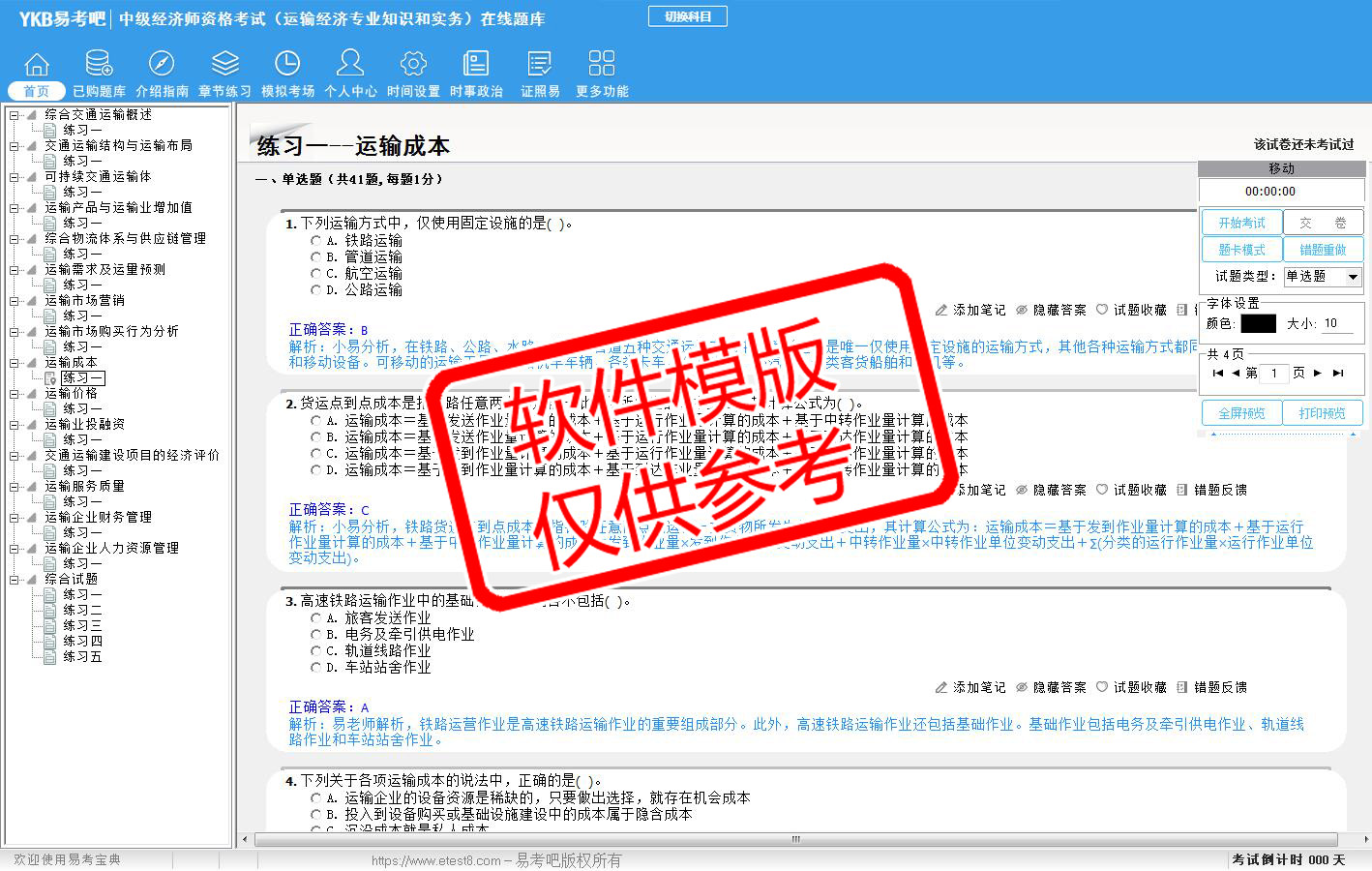Click the font size 大小 input field
The width and height of the screenshot is (1372, 871).
click(x=1337, y=324)
